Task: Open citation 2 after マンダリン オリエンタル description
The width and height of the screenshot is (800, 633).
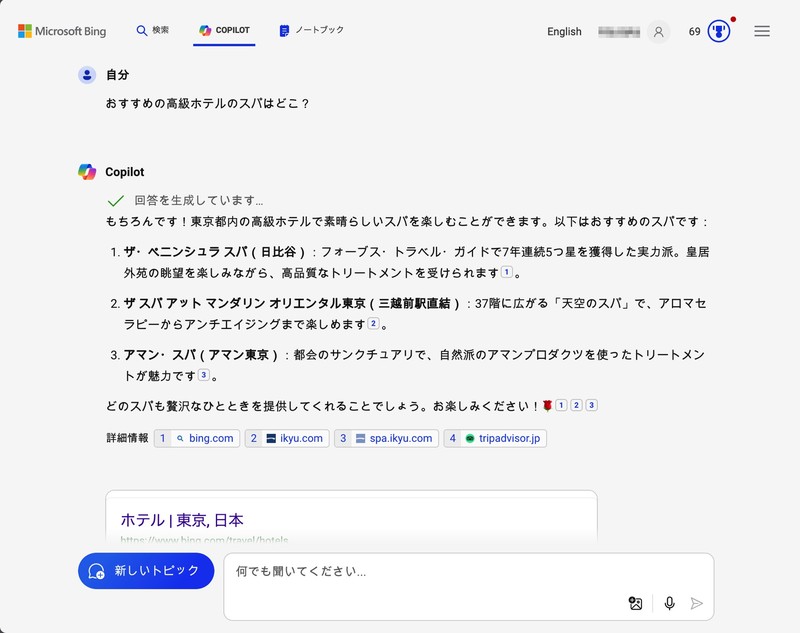Action: pyautogui.click(x=373, y=323)
